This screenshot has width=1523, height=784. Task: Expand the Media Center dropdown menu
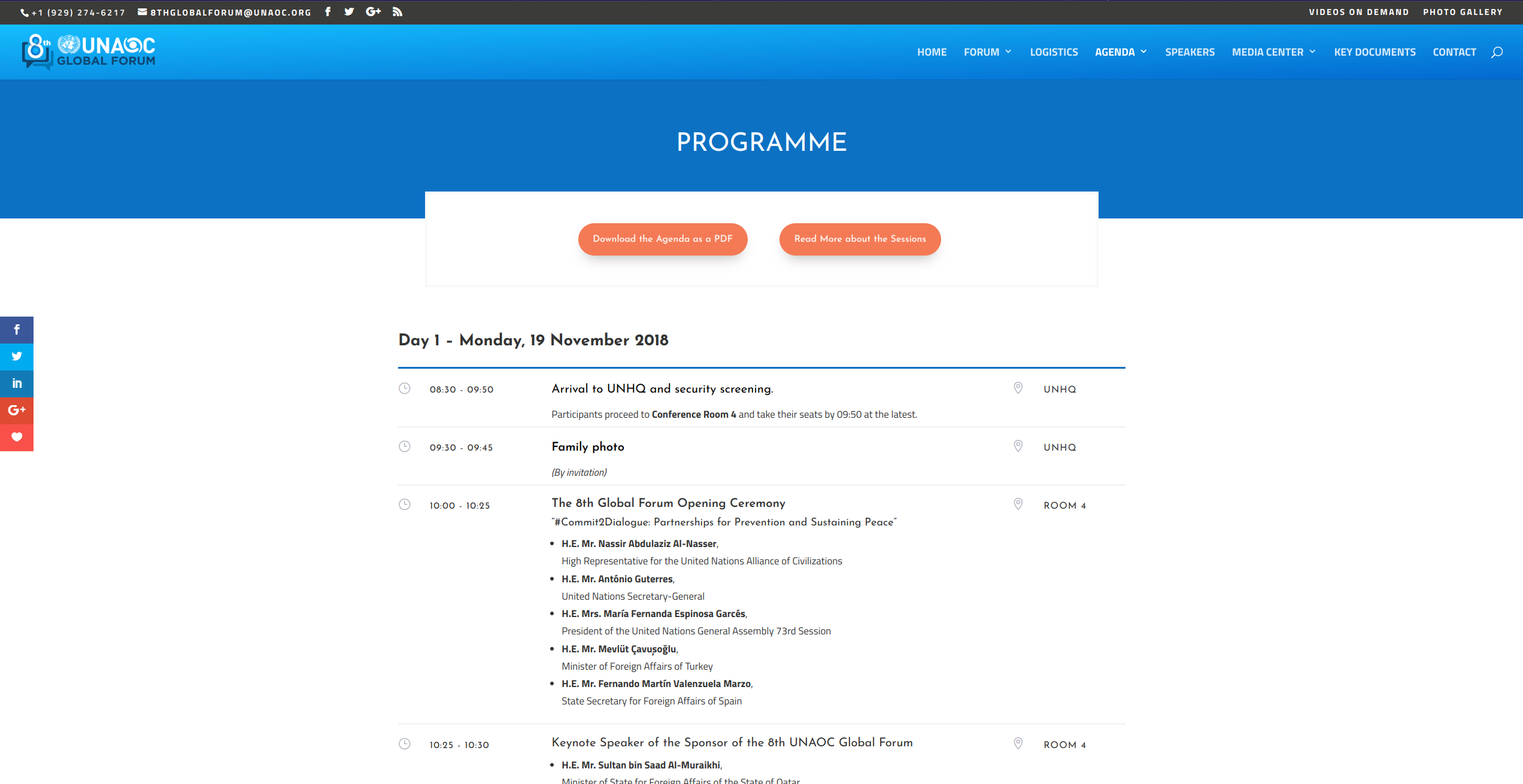1274,53
